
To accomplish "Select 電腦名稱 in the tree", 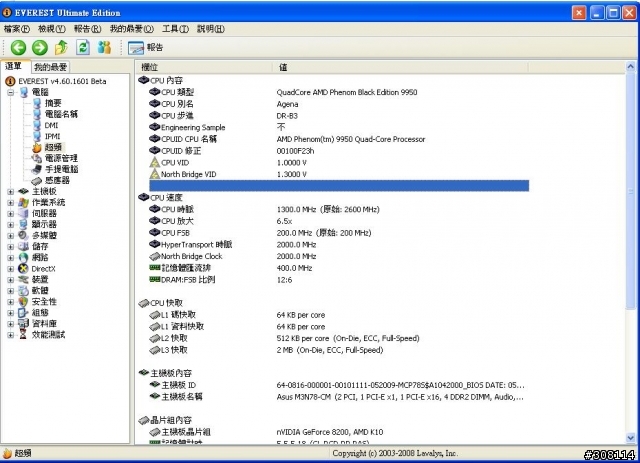I will [x=61, y=114].
